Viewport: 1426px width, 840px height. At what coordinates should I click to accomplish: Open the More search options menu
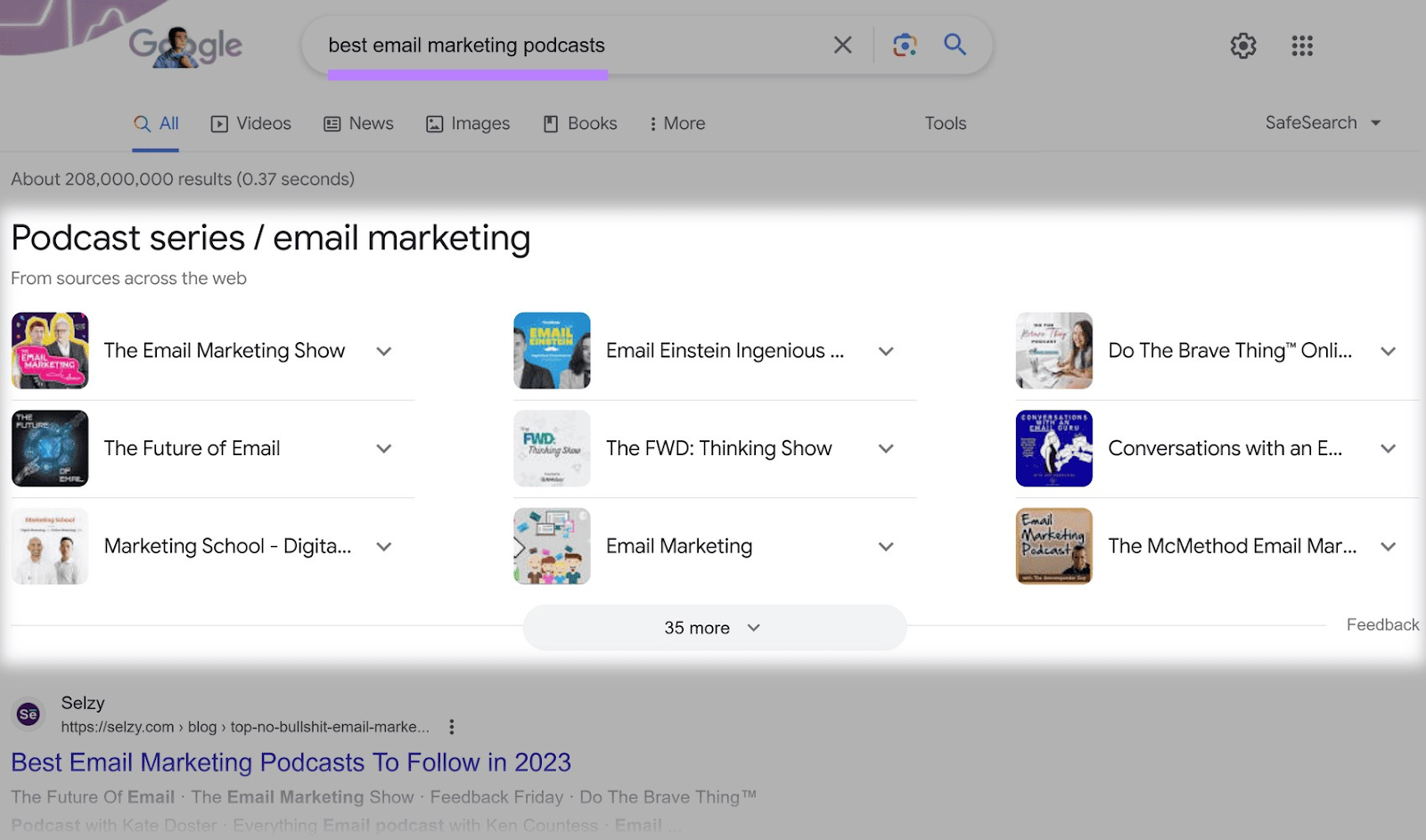tap(676, 123)
